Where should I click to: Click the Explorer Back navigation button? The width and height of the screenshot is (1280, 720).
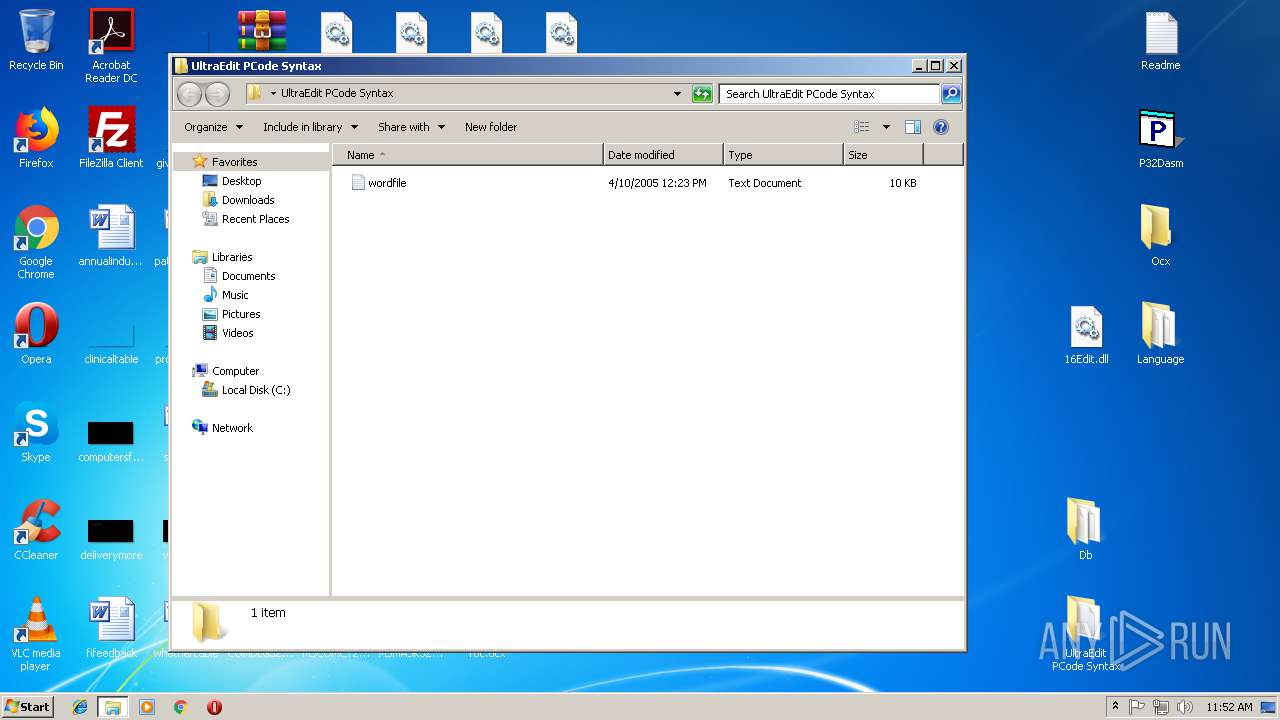pos(189,94)
